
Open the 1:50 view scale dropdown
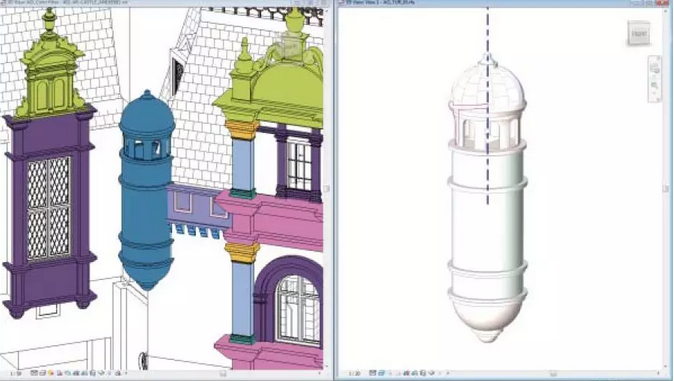click(x=16, y=374)
